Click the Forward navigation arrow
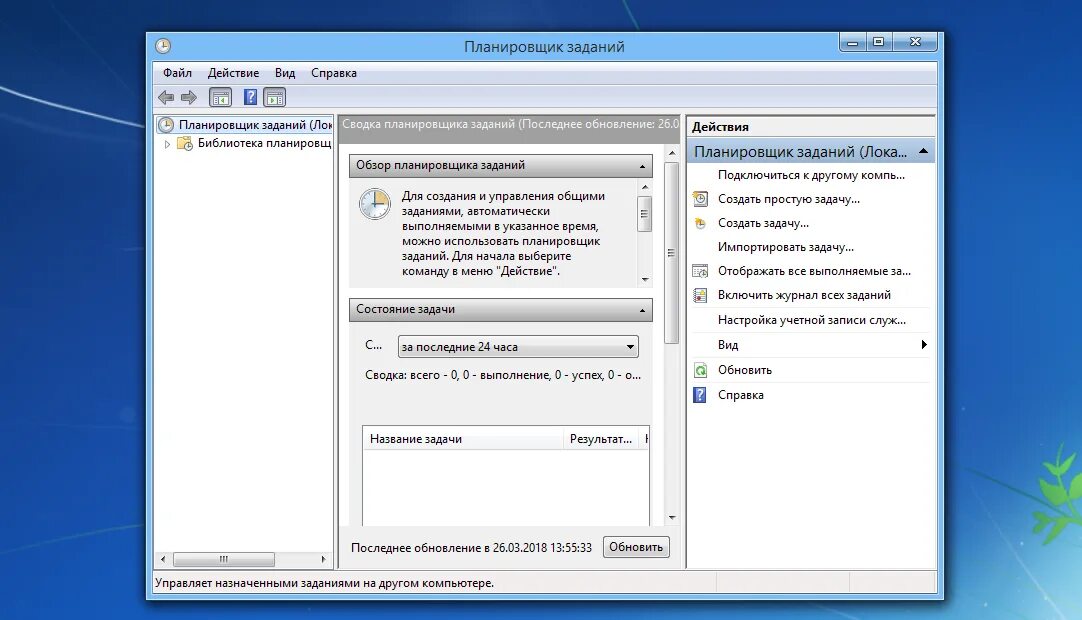 [x=188, y=96]
